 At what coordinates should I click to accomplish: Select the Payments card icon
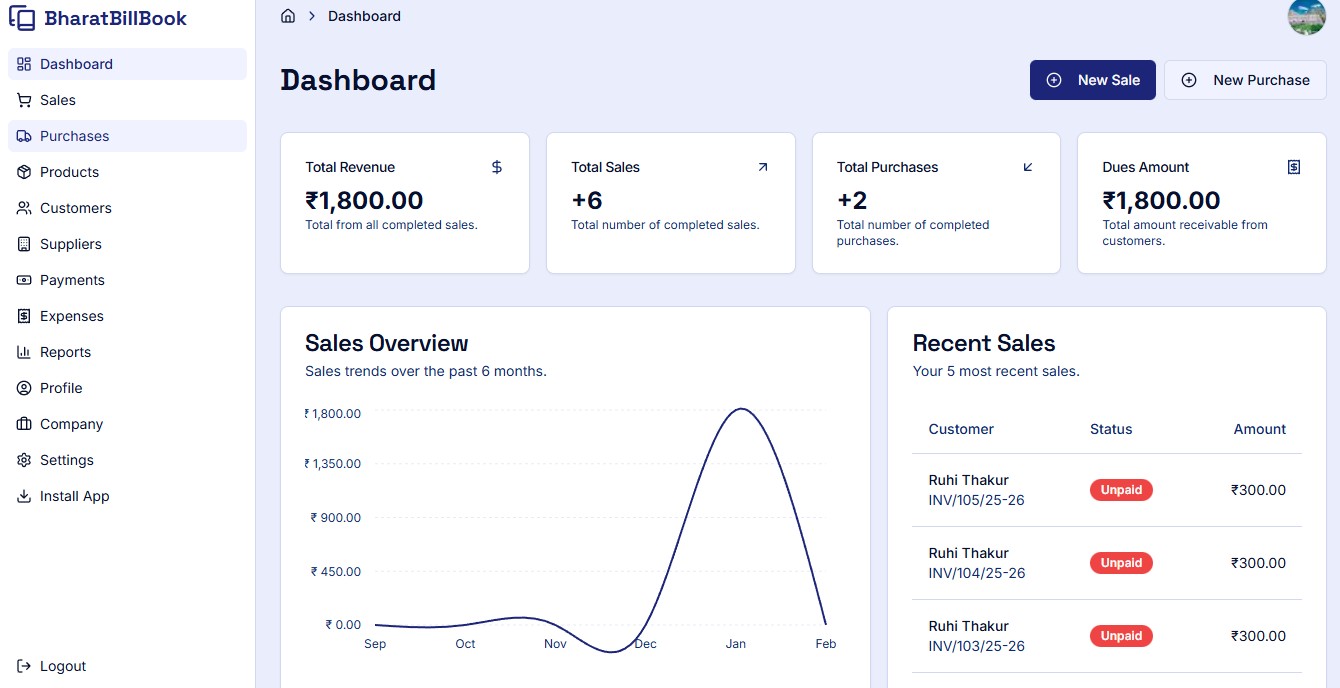click(23, 280)
